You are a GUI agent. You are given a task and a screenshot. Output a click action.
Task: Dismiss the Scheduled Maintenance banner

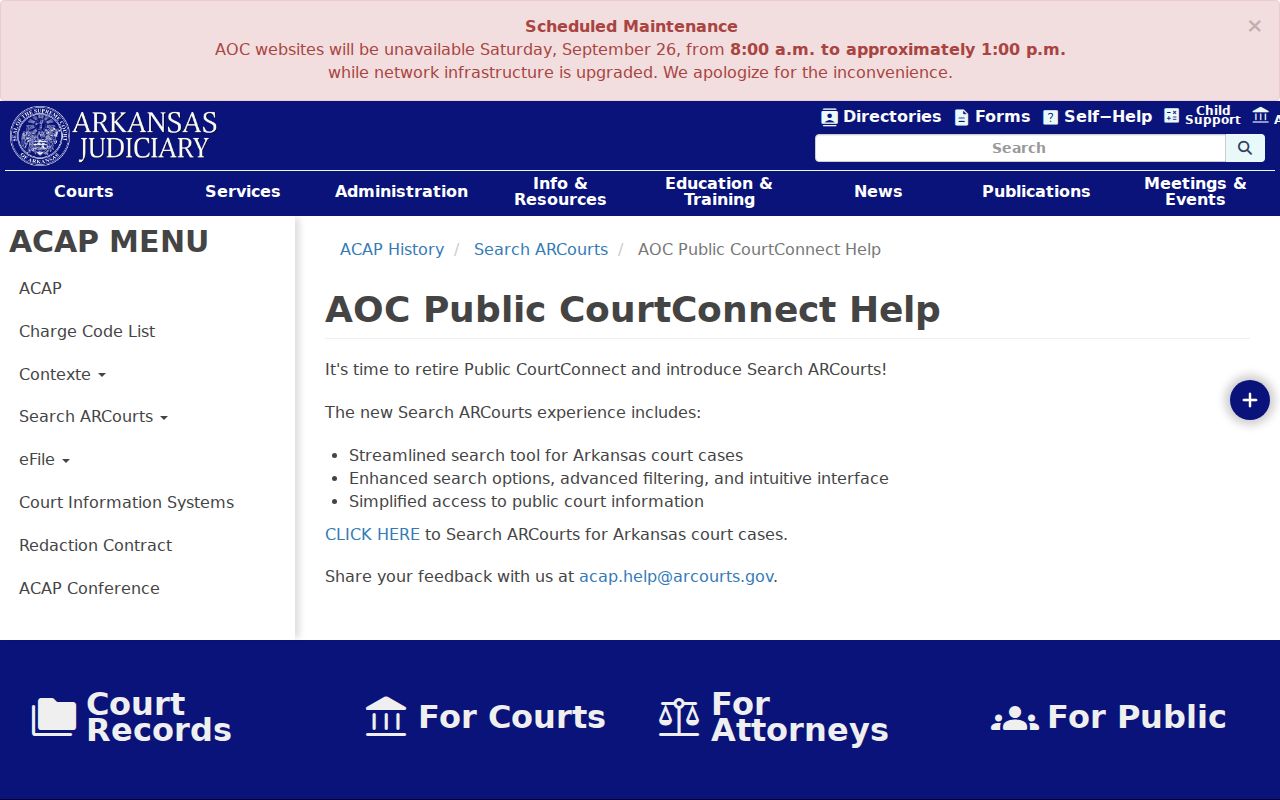pos(1254,27)
